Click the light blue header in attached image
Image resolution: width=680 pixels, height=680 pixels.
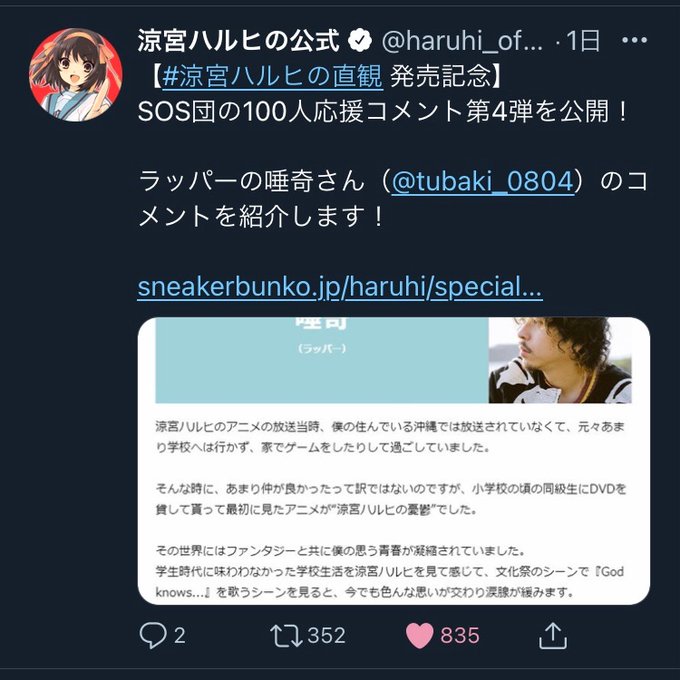tap(322, 360)
